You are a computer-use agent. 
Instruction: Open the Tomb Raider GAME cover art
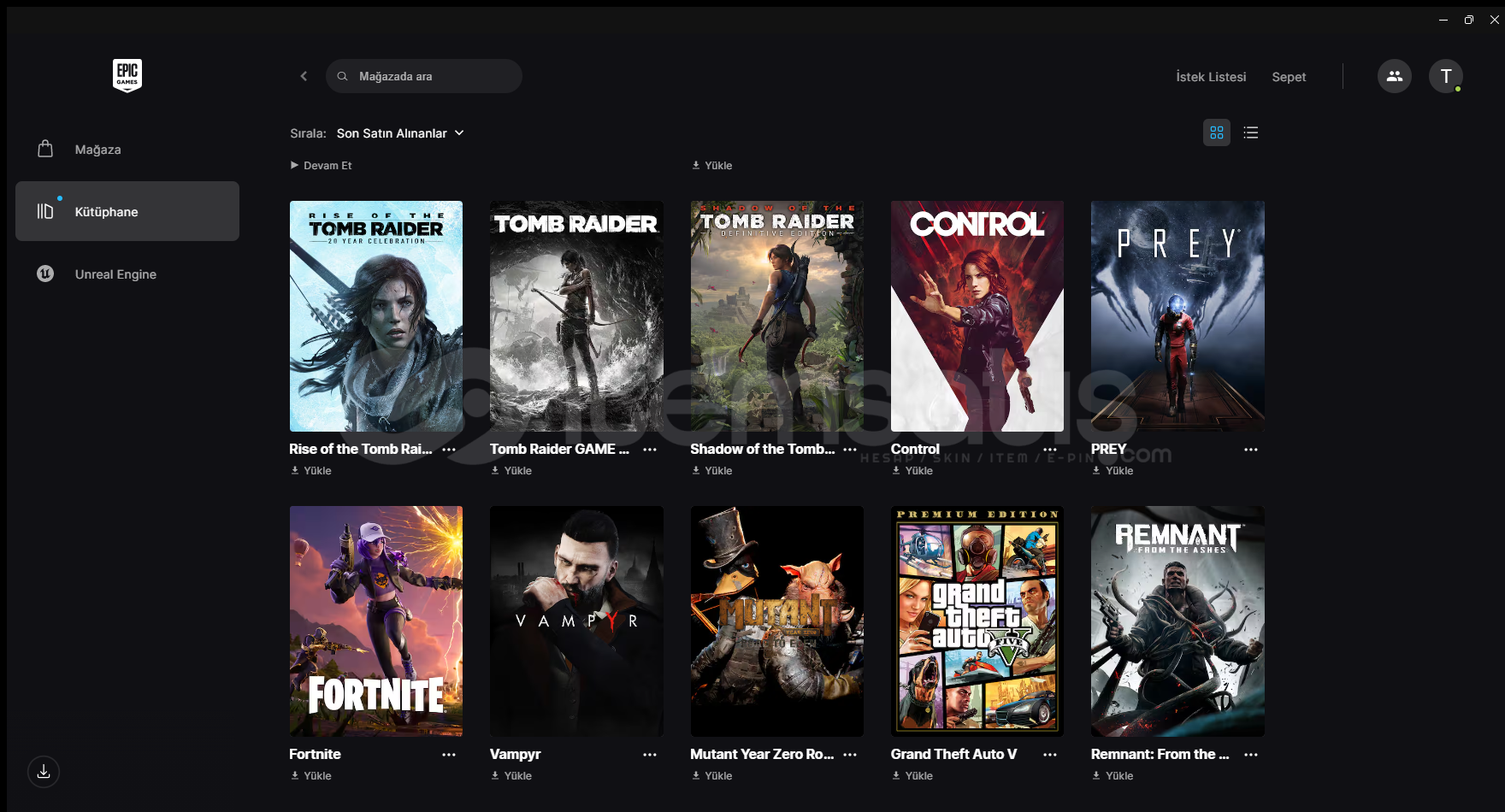tap(576, 316)
